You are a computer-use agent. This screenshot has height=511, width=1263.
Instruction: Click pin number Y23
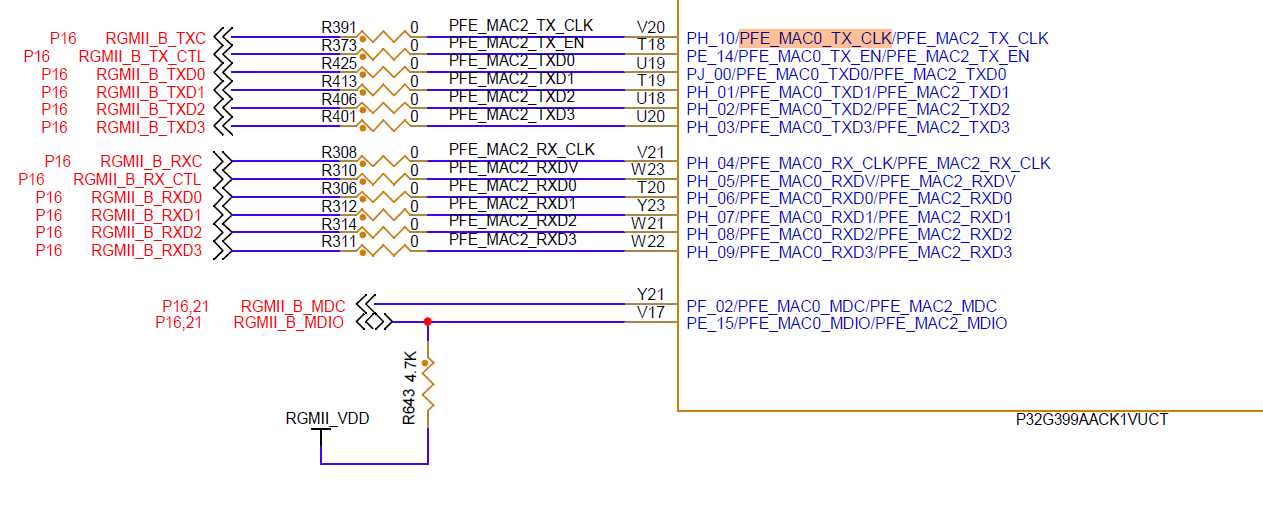650,205
